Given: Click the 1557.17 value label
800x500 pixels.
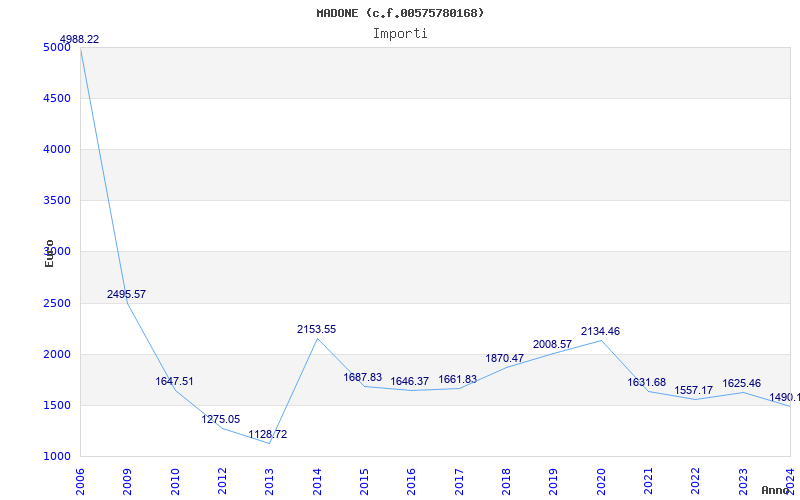Looking at the screenshot, I should tap(693, 391).
